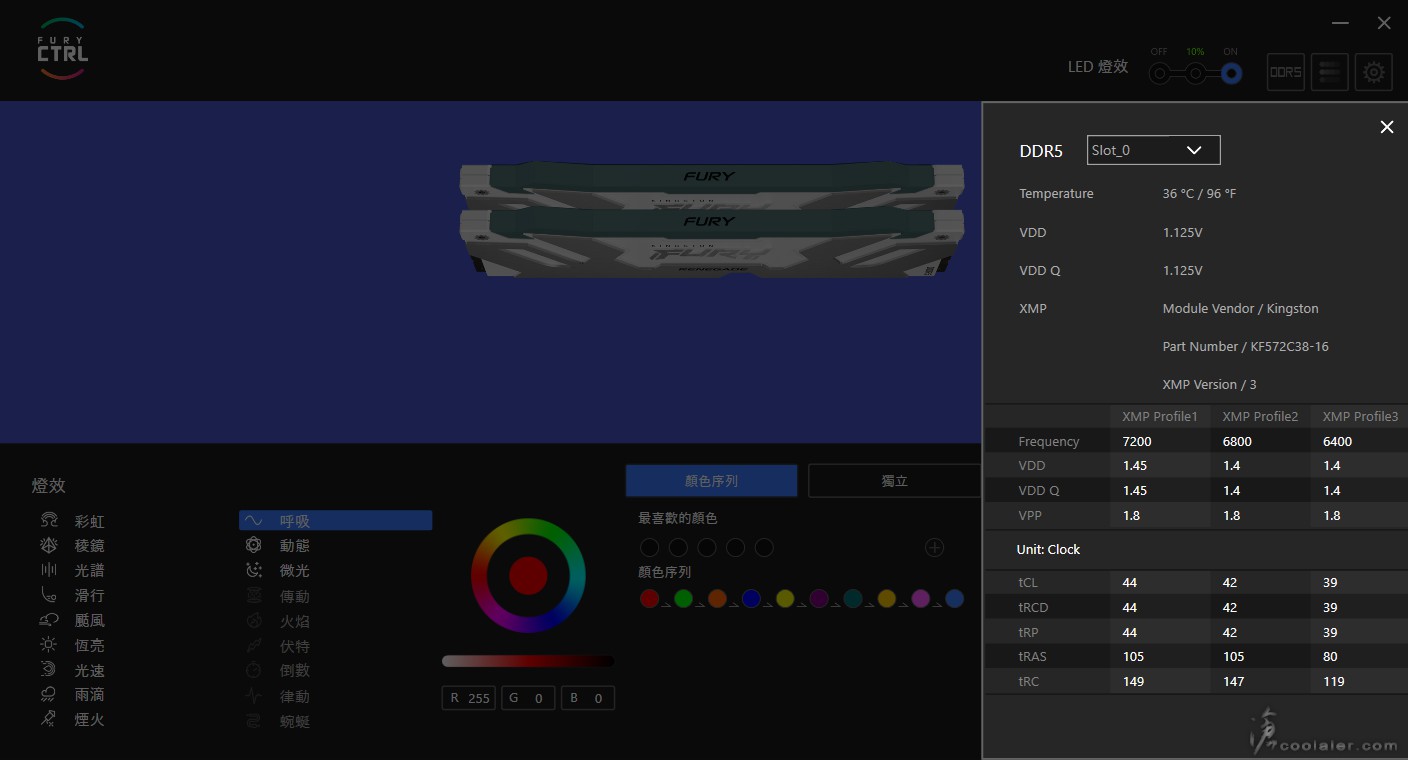The height and width of the screenshot is (760, 1408).
Task: Minimize the FURY CTRL window
Action: (1340, 23)
